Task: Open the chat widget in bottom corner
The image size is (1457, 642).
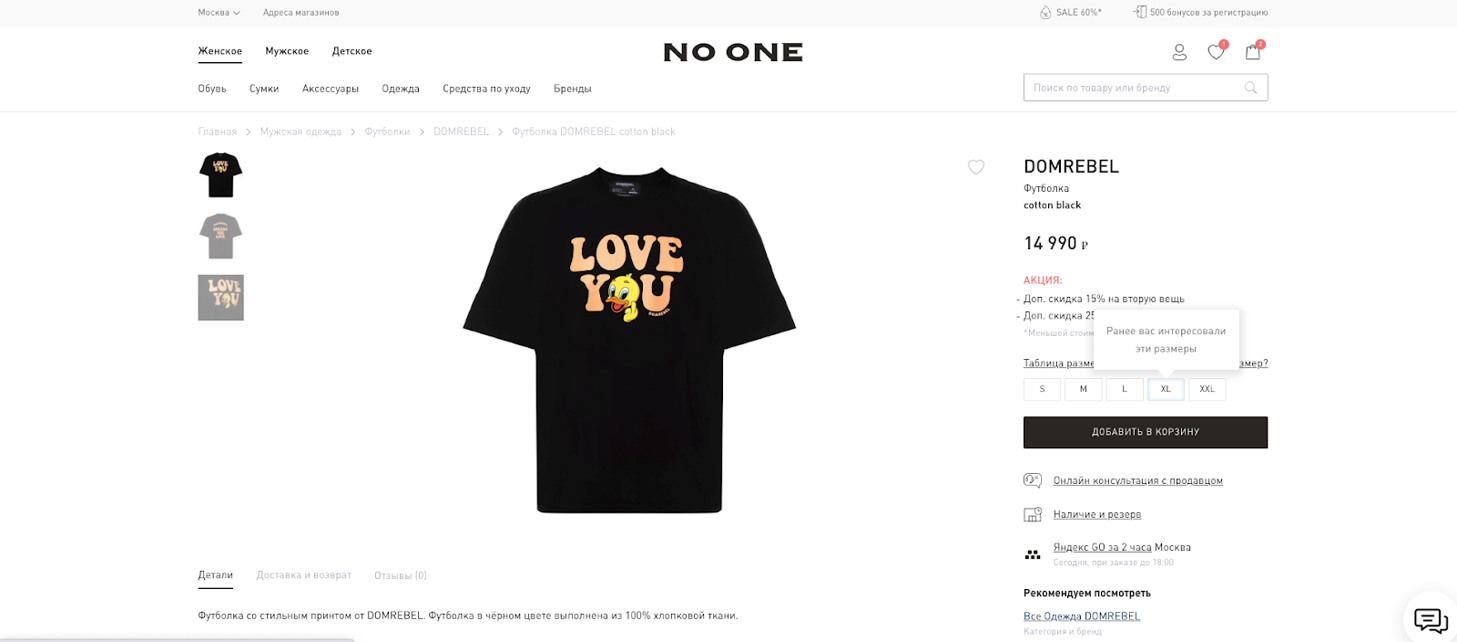Action: [1430, 619]
